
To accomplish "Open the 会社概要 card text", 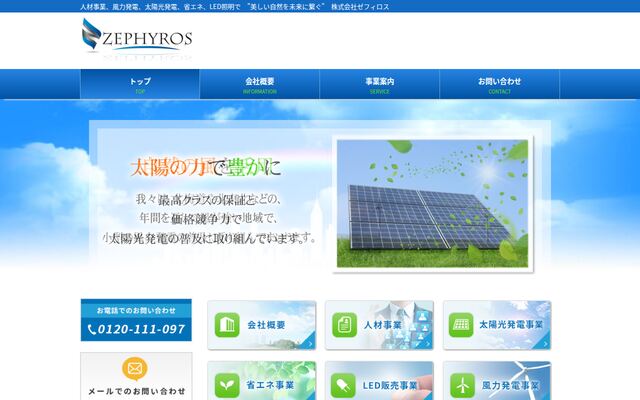I will point(266,325).
